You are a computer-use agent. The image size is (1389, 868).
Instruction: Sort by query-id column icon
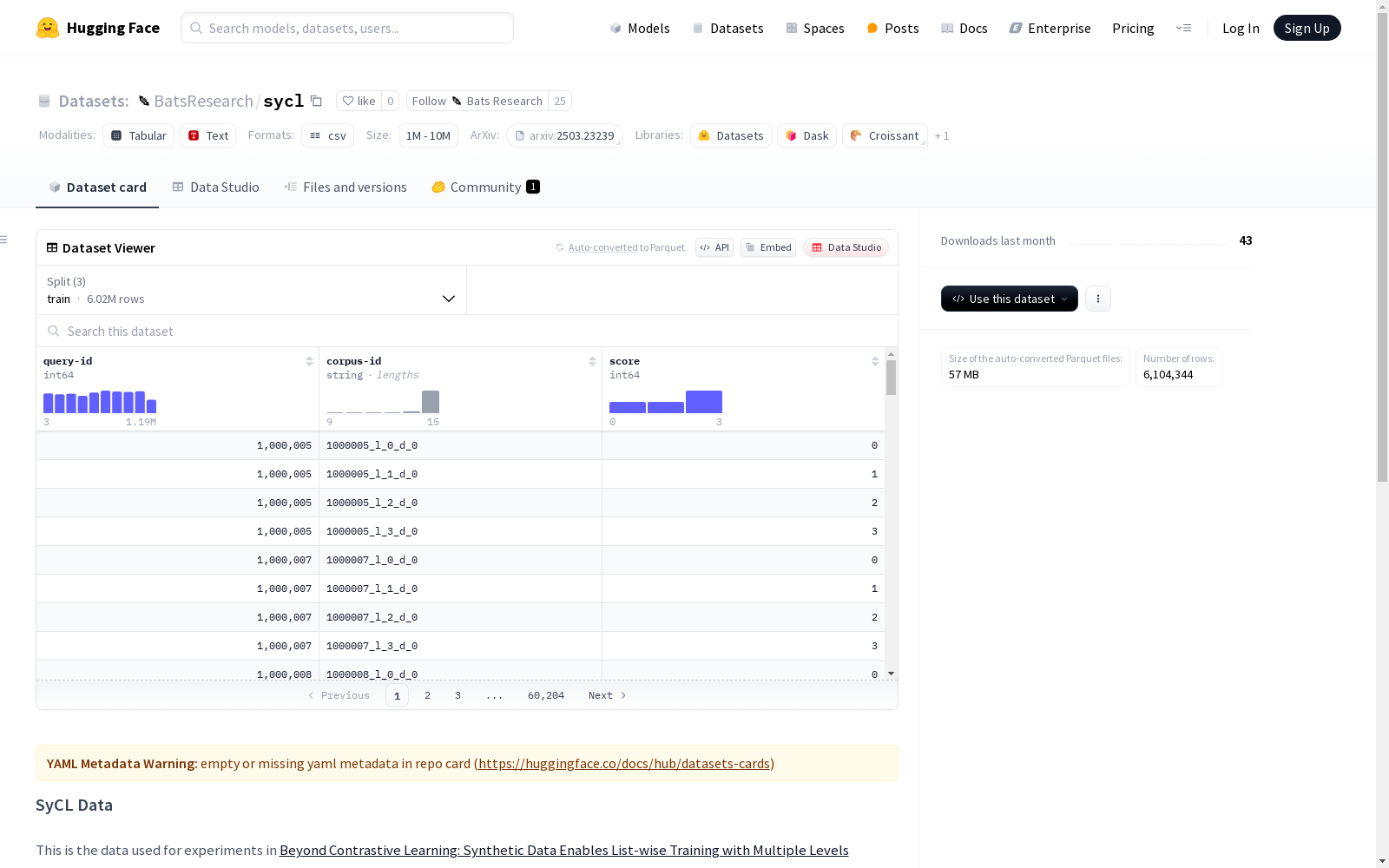tap(309, 361)
